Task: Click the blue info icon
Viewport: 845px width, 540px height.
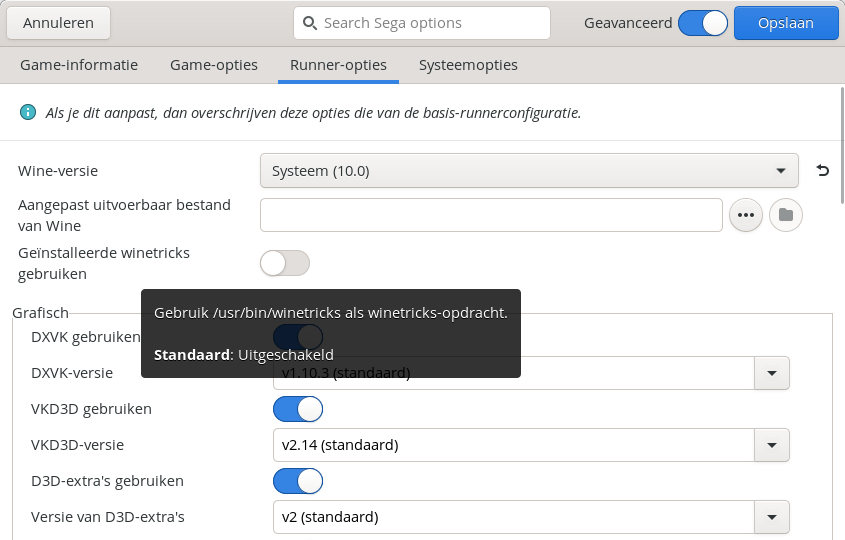Action: coord(28,112)
